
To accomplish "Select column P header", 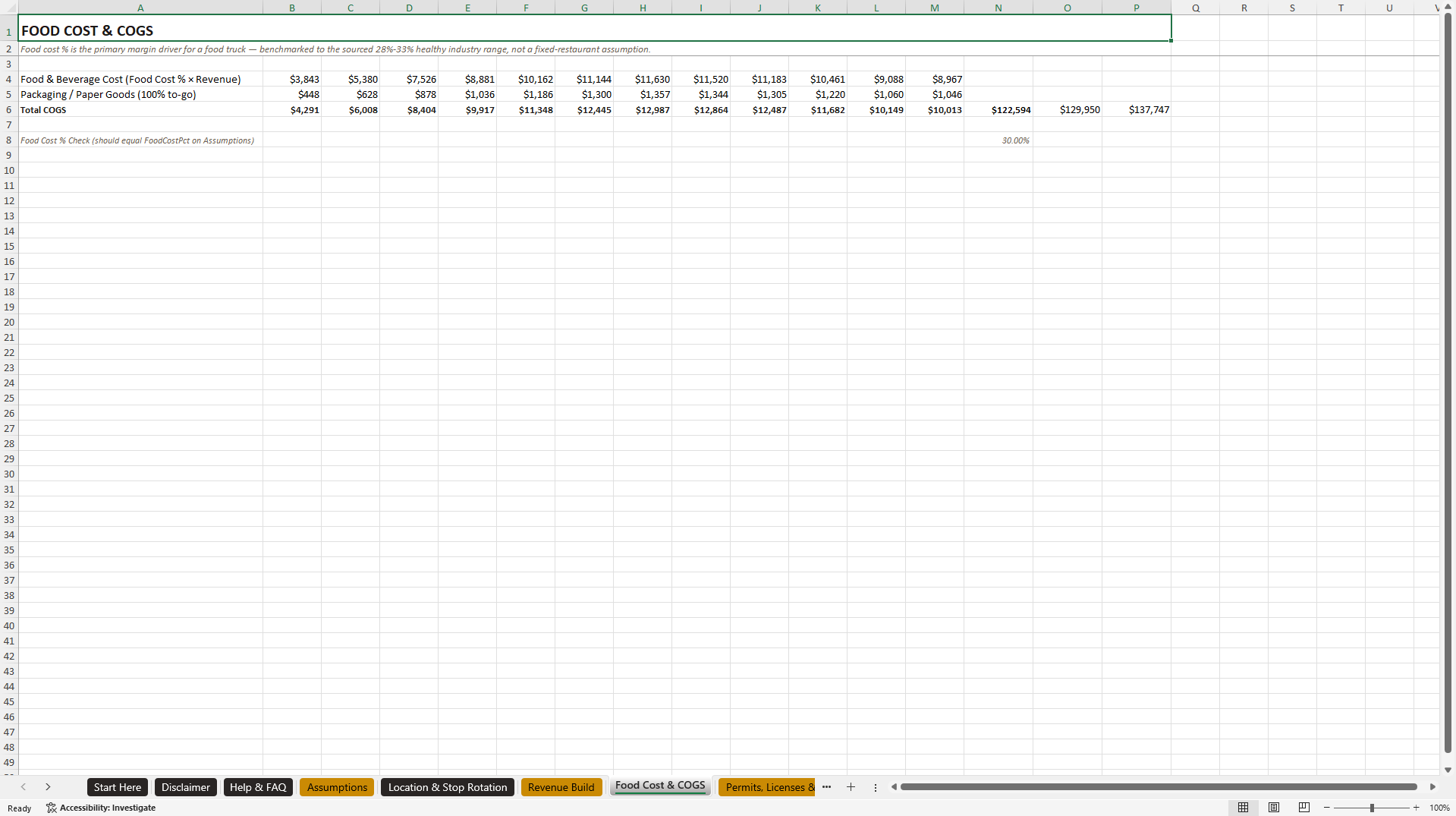I will pos(1137,8).
